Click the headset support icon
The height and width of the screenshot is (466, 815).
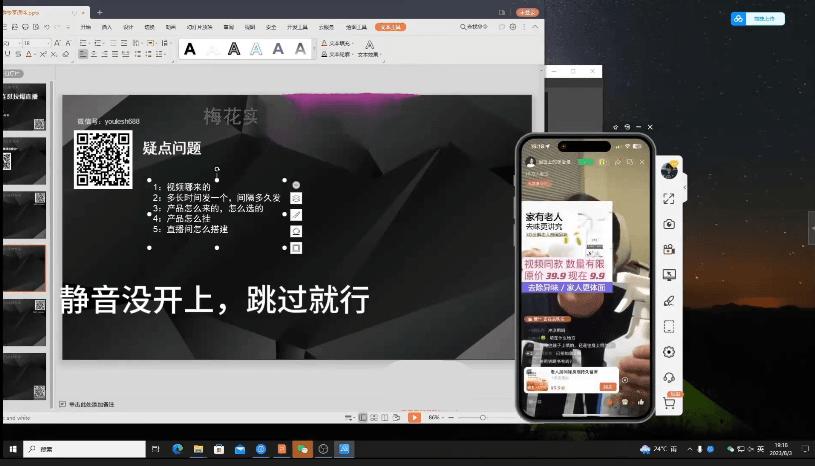click(669, 377)
